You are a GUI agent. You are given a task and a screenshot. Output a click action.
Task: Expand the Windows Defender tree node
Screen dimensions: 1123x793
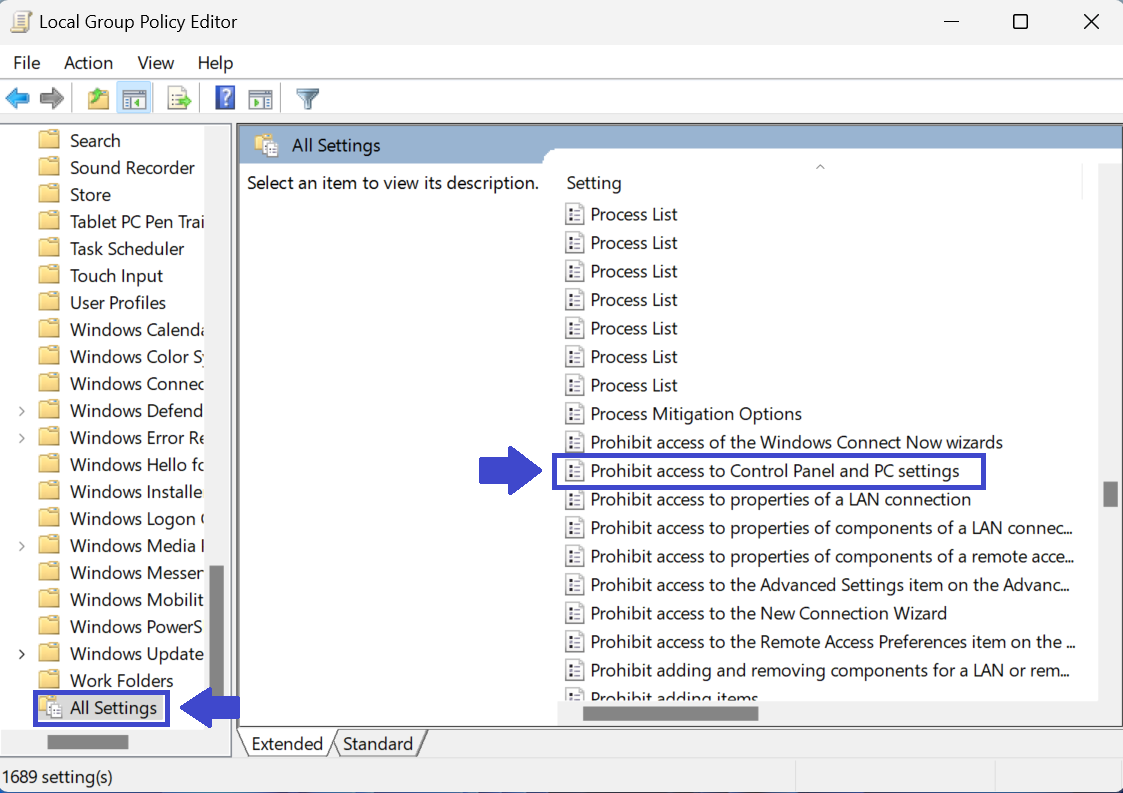[22, 411]
